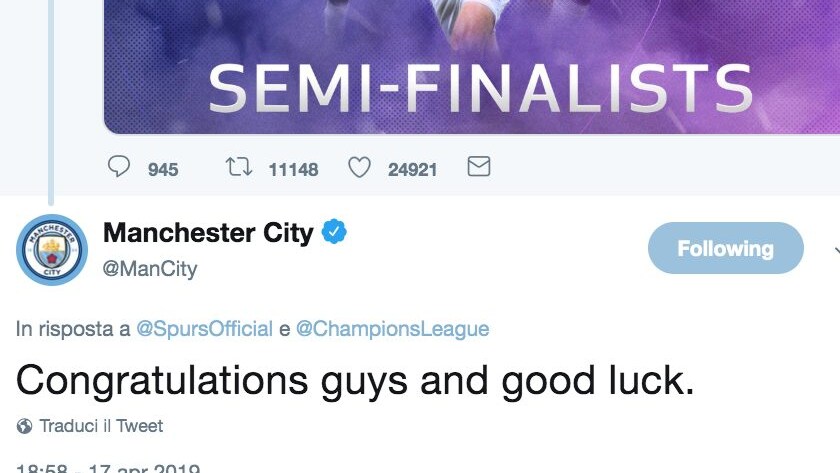The width and height of the screenshot is (840, 473).
Task: Open the @ChampionsLeague mention link
Action: [x=392, y=328]
